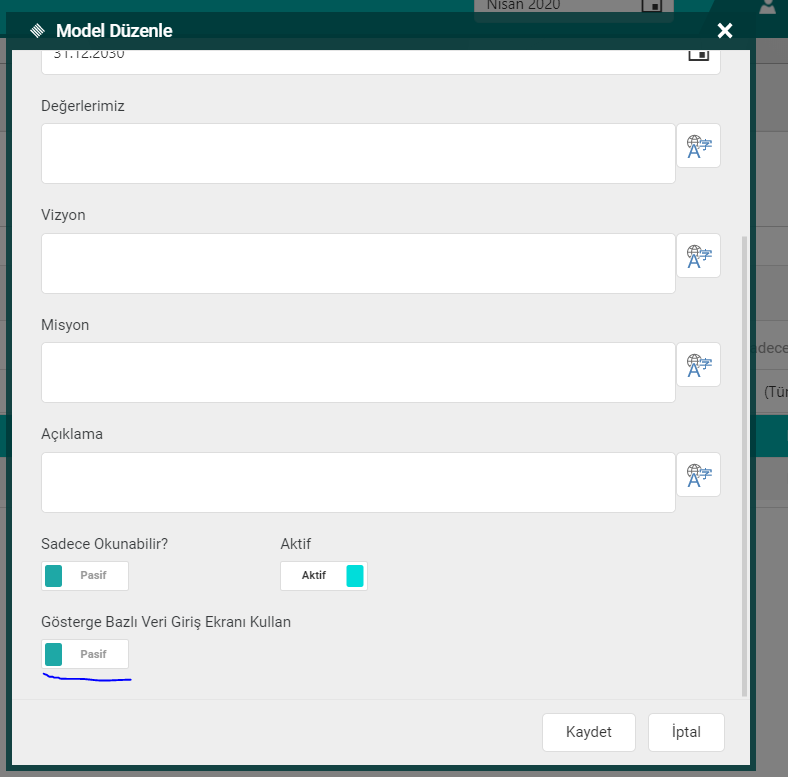Image resolution: width=788 pixels, height=777 pixels.
Task: Open translation for the Vizyon field
Action: [698, 256]
